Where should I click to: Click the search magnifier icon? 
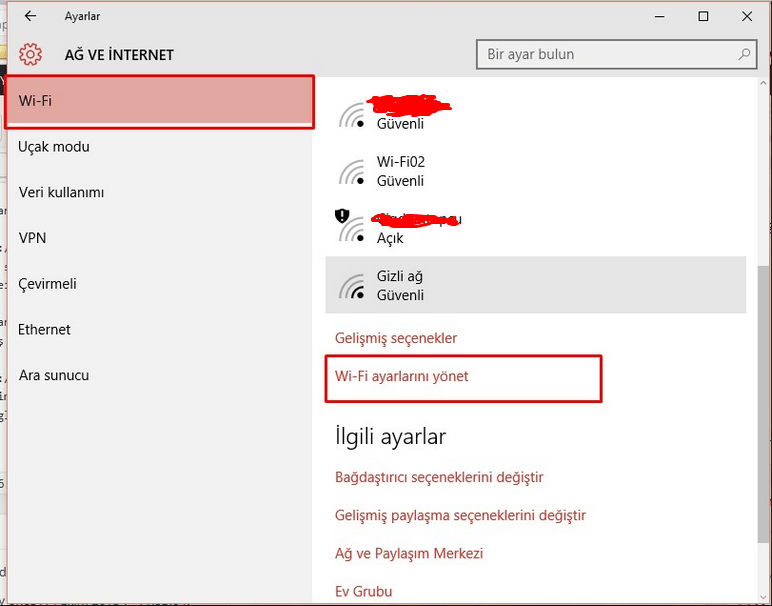click(x=744, y=54)
